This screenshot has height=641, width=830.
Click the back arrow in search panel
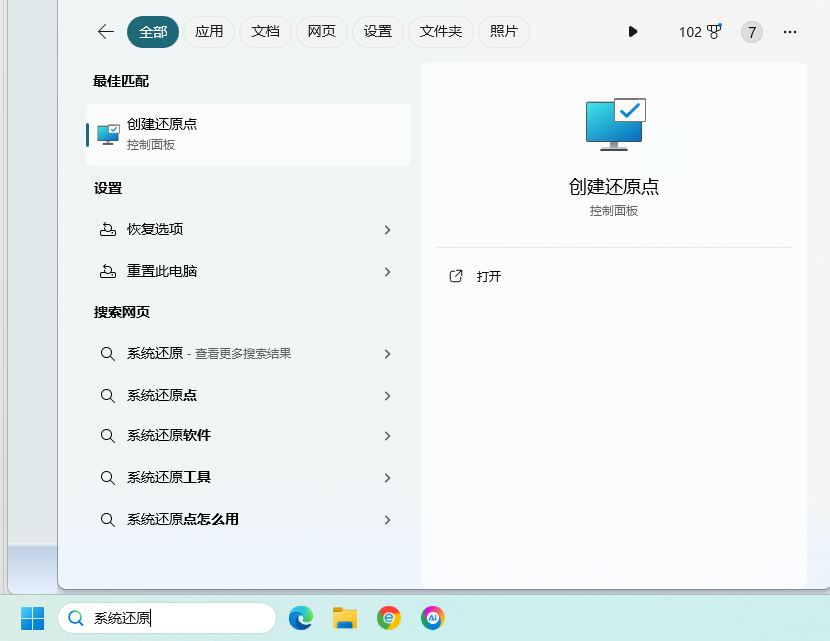[x=106, y=32]
